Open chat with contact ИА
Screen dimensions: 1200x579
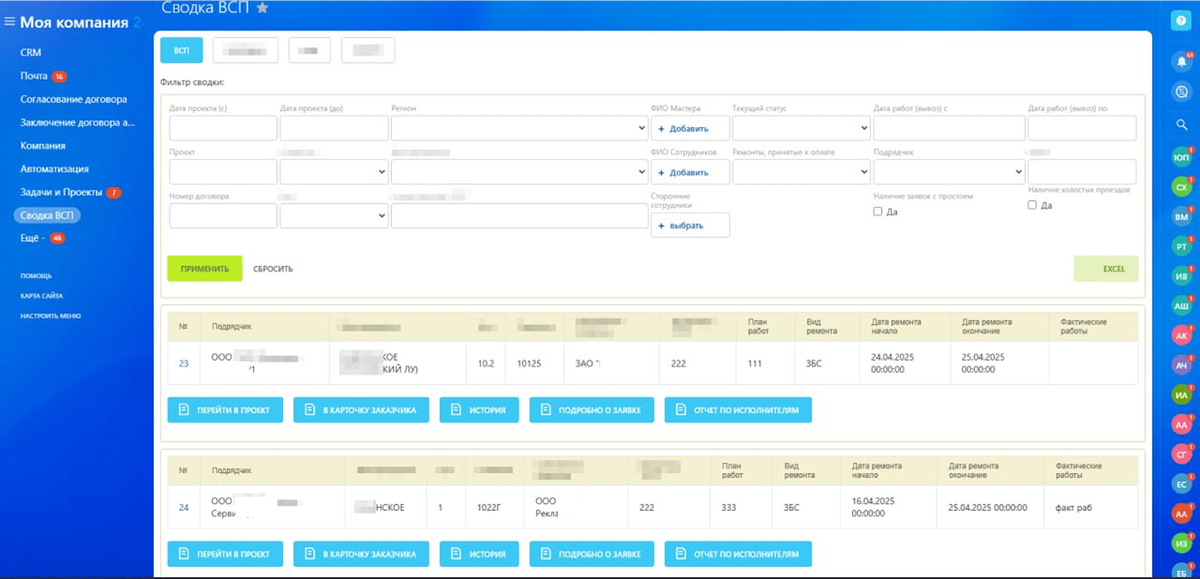1181,395
